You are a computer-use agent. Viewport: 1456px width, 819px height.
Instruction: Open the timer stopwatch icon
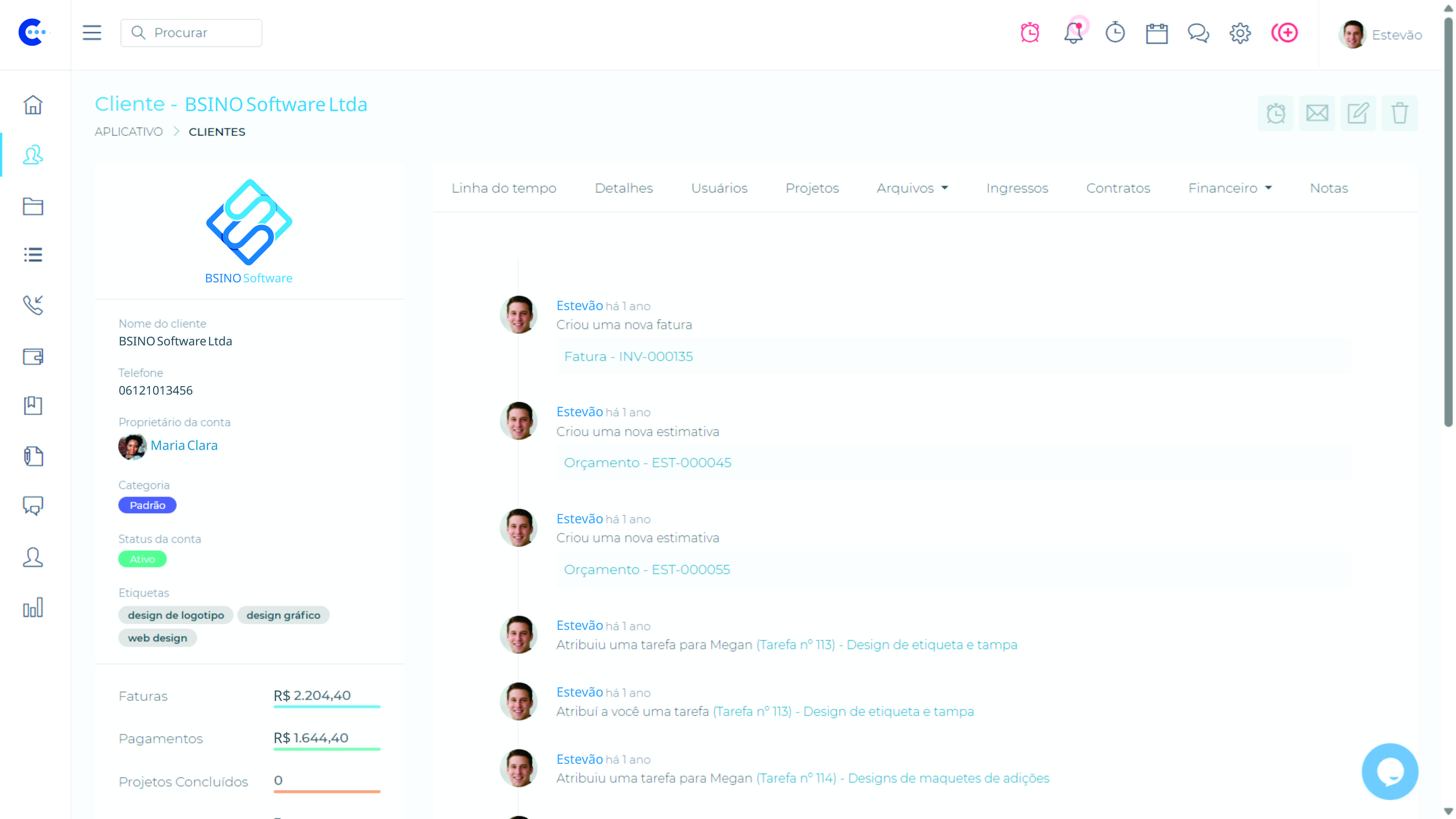pos(1115,33)
